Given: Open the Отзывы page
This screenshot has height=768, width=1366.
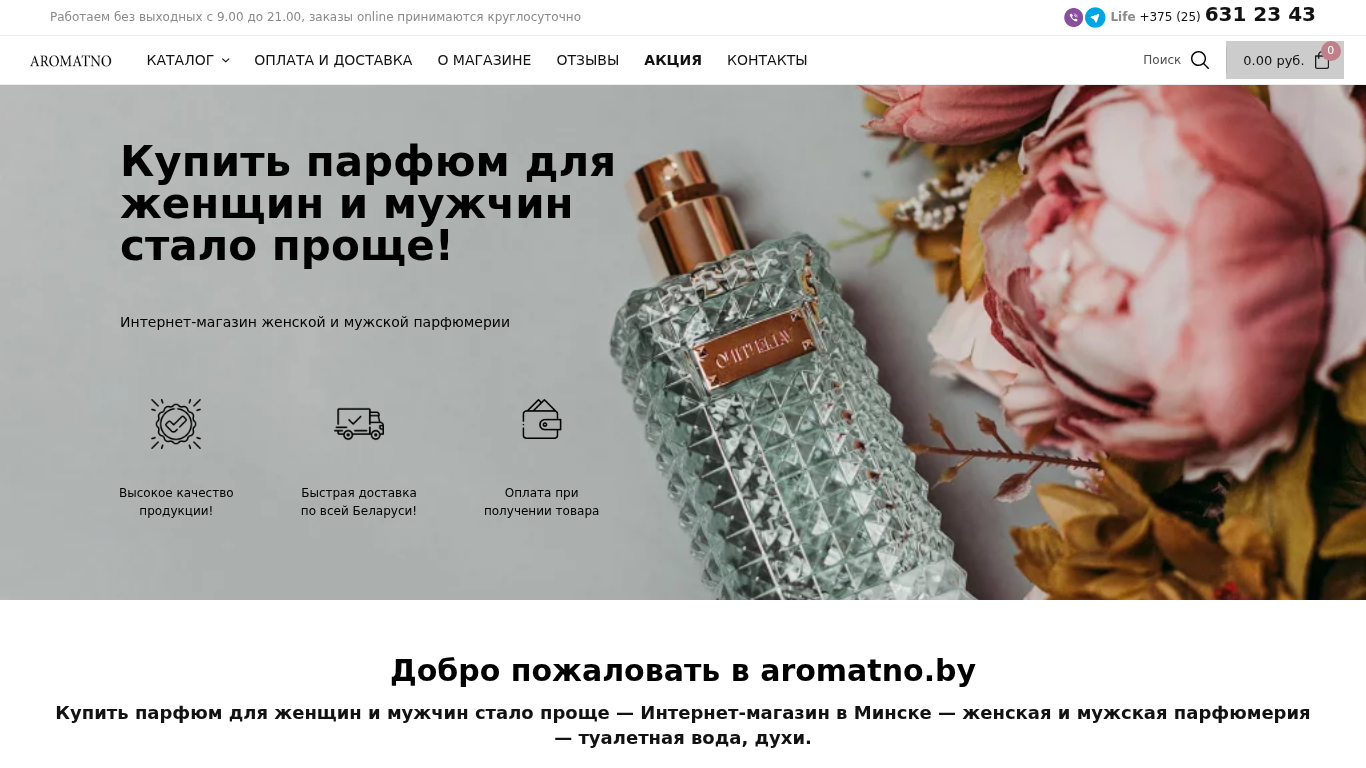Looking at the screenshot, I should click(588, 60).
